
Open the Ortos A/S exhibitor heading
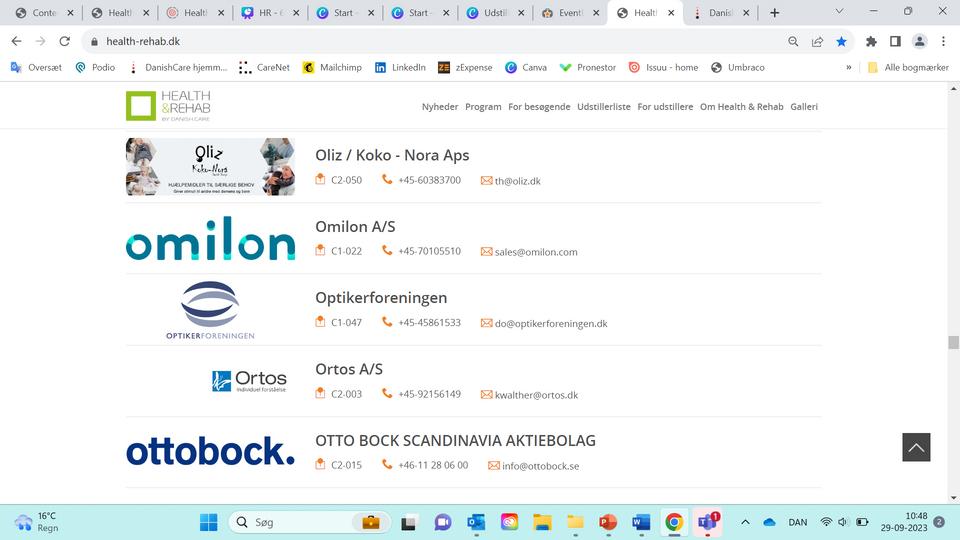pos(349,369)
